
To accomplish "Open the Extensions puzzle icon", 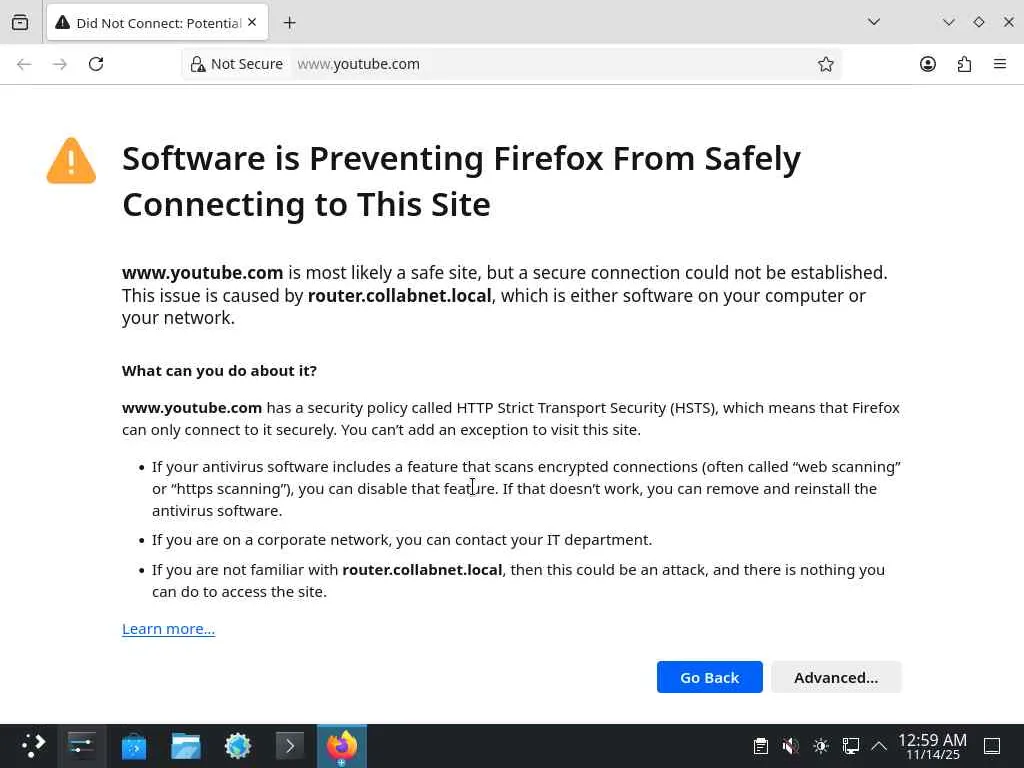I will click(964, 64).
